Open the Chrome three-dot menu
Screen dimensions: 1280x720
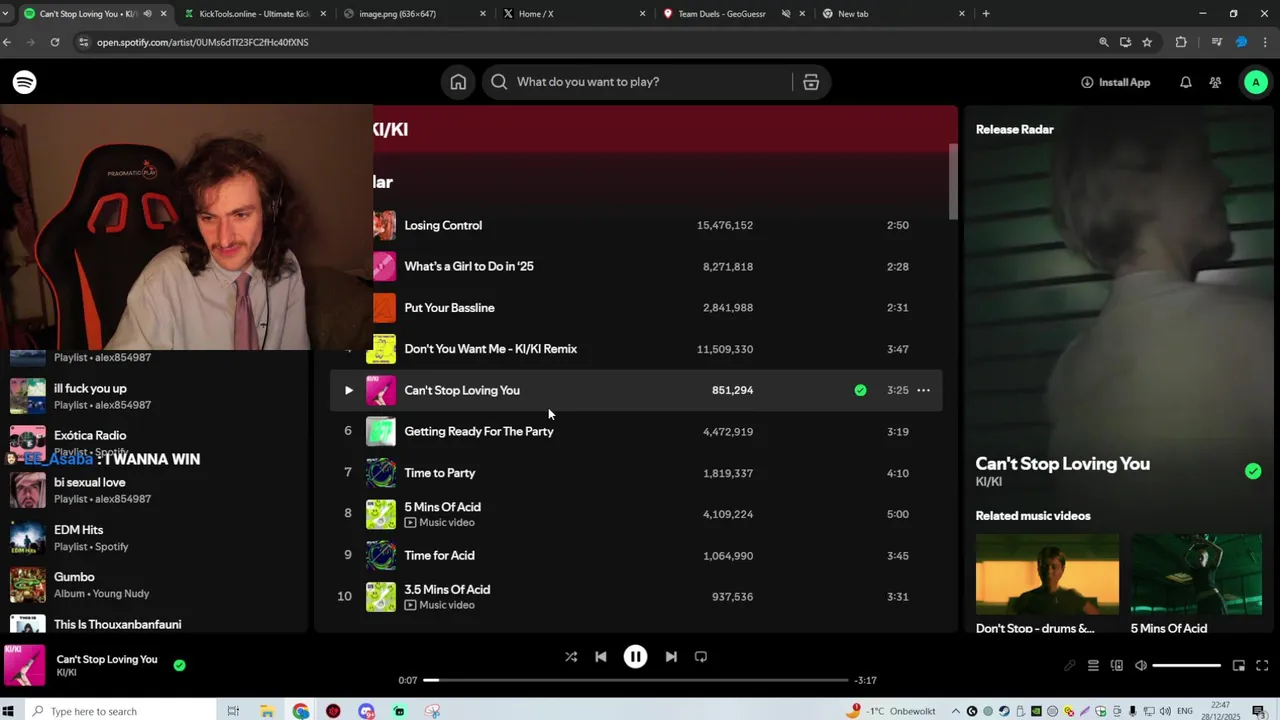coord(1267,42)
